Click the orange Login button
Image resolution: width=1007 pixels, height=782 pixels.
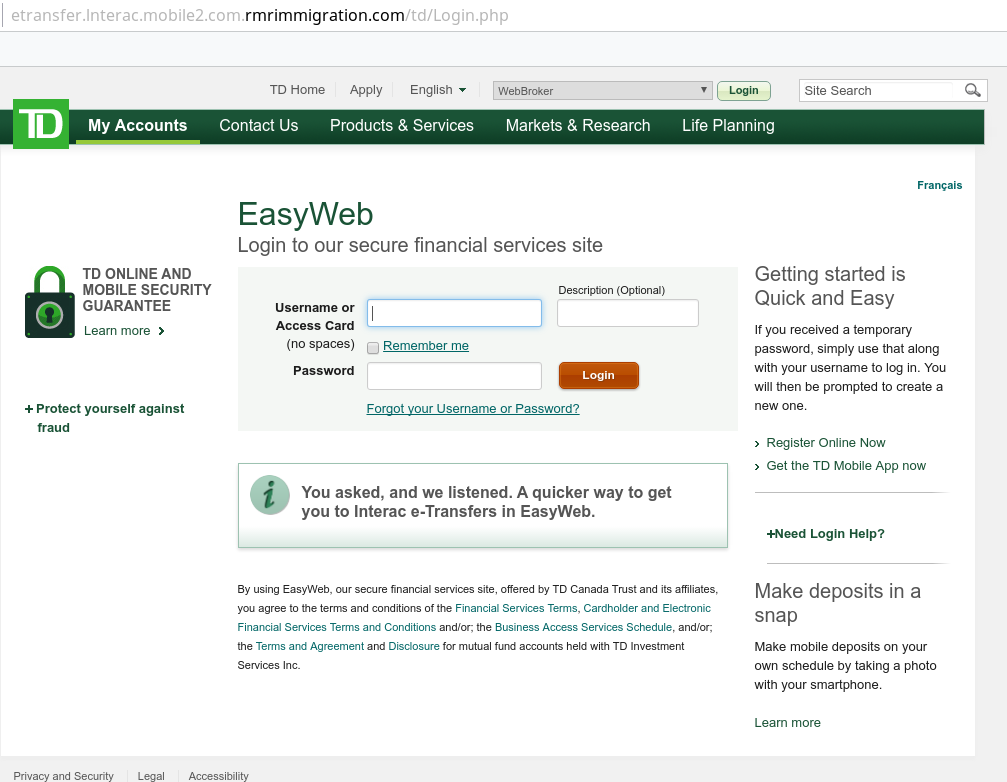pyautogui.click(x=599, y=376)
